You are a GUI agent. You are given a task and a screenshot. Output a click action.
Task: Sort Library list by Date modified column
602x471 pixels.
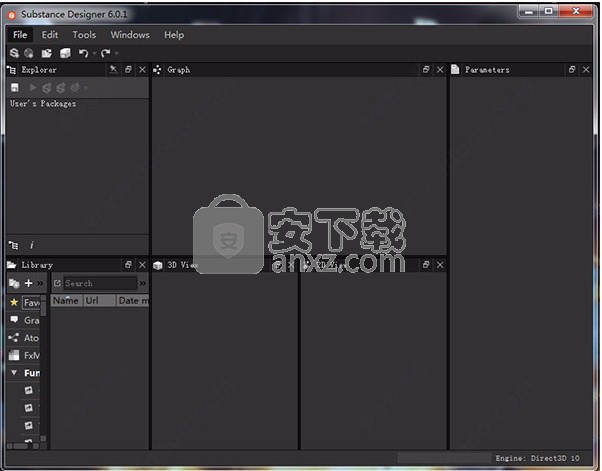[x=133, y=301]
